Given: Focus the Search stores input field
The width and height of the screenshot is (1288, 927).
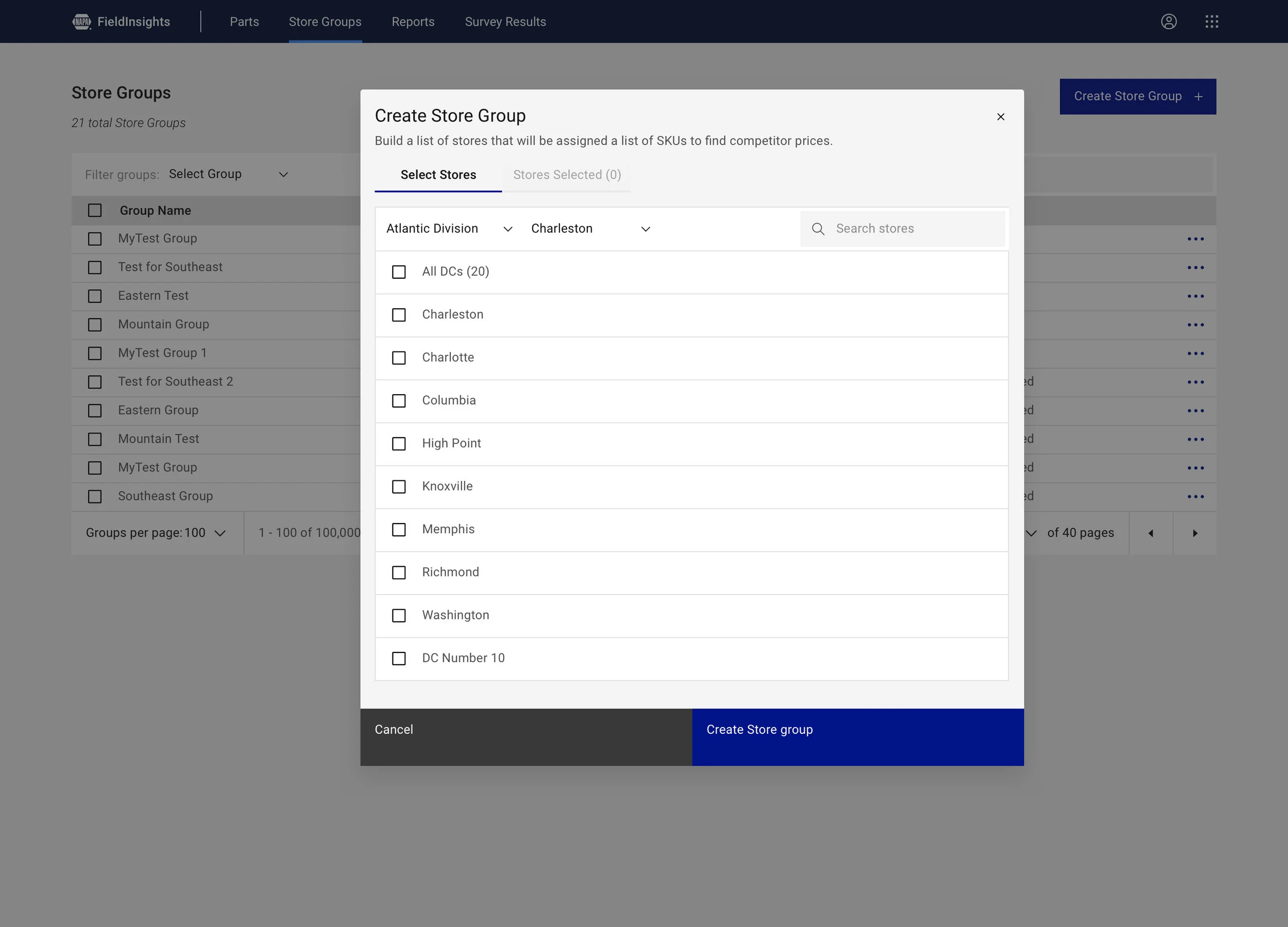Looking at the screenshot, I should pos(916,229).
